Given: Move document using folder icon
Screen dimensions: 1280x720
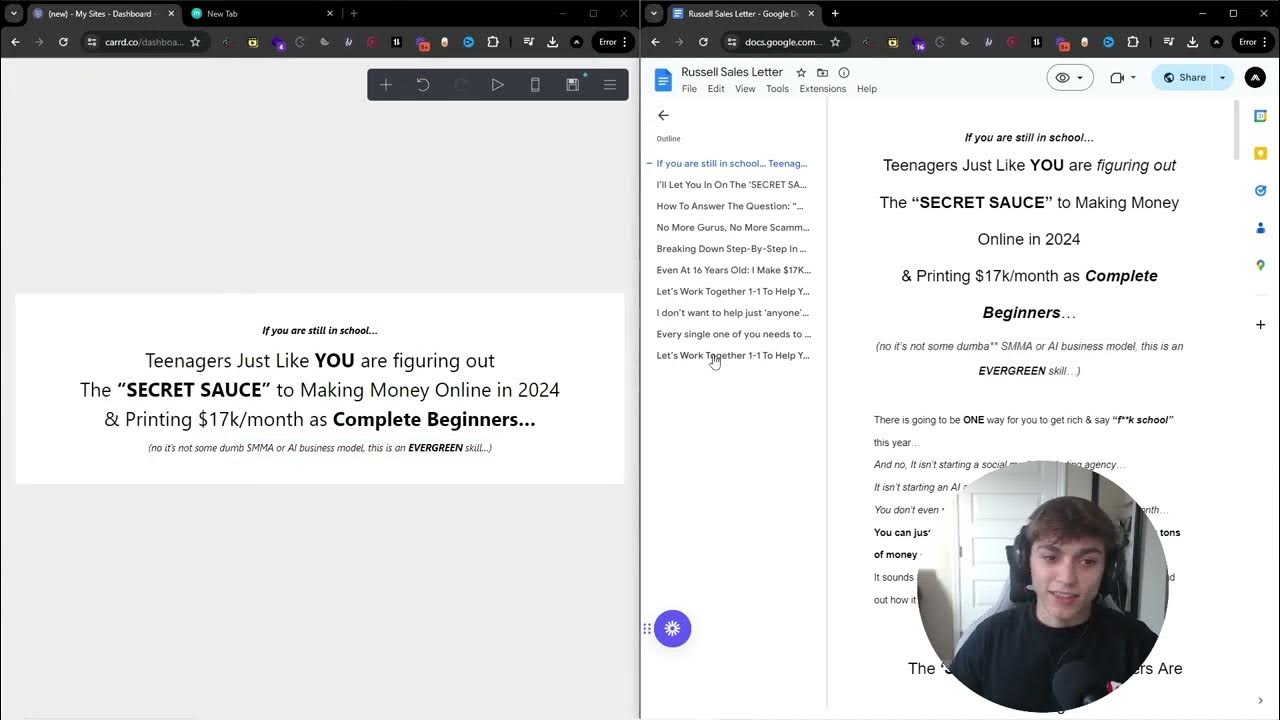Looking at the screenshot, I should 822,72.
